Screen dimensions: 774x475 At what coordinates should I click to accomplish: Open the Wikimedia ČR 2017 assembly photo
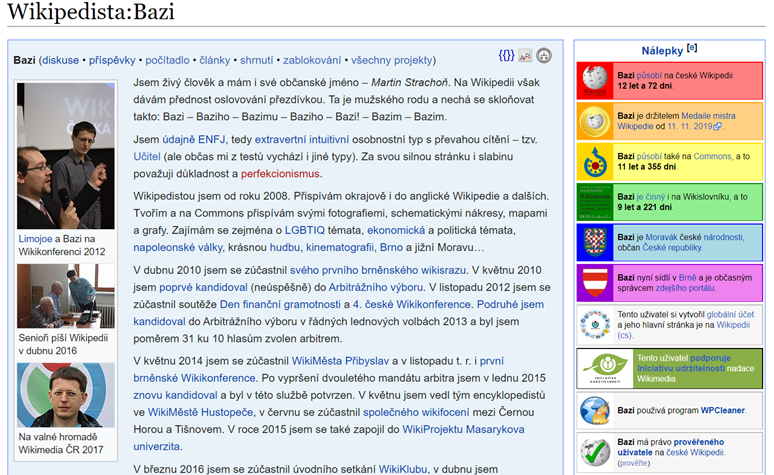point(65,395)
